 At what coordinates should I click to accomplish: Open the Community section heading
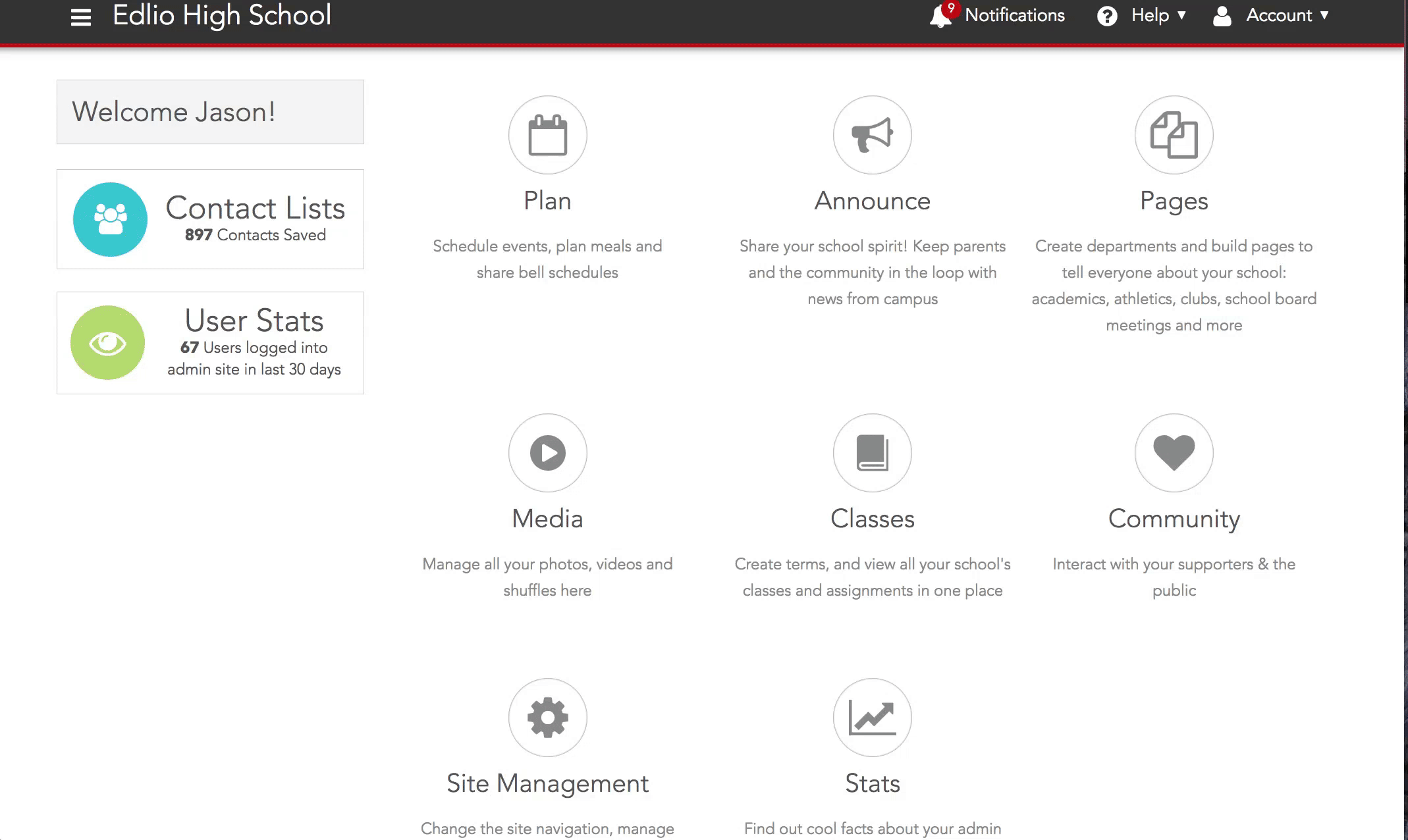tap(1174, 520)
